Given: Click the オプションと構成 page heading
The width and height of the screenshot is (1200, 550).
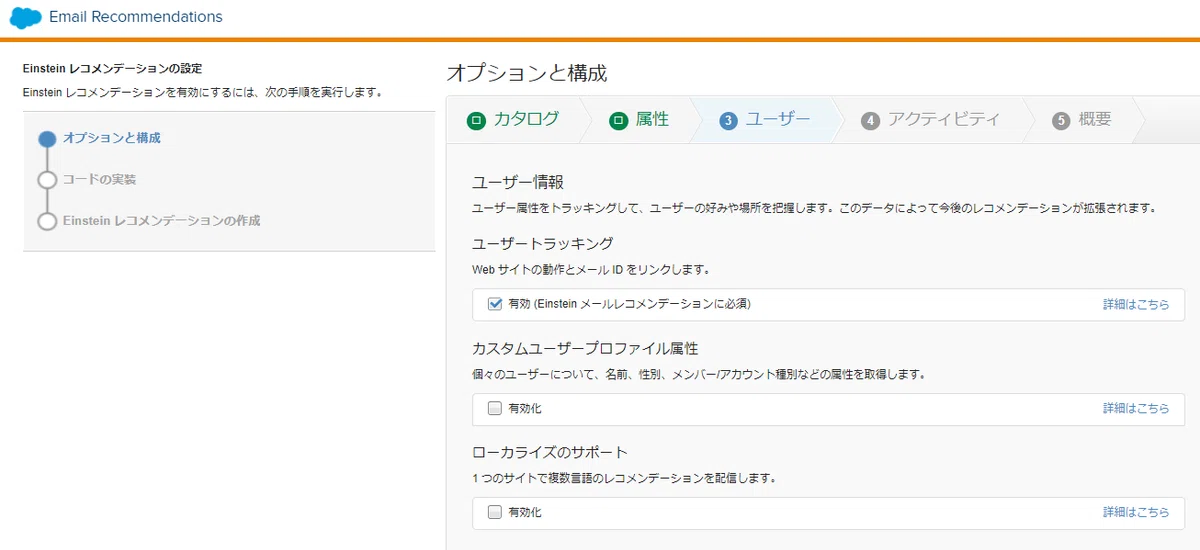Looking at the screenshot, I should tap(526, 73).
